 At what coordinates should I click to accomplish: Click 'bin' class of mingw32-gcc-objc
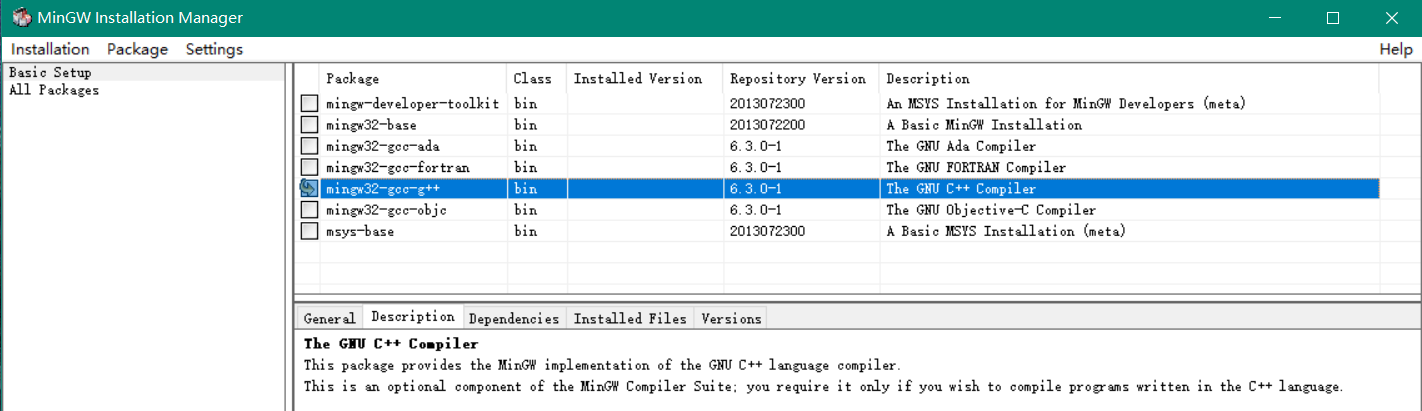tap(525, 210)
